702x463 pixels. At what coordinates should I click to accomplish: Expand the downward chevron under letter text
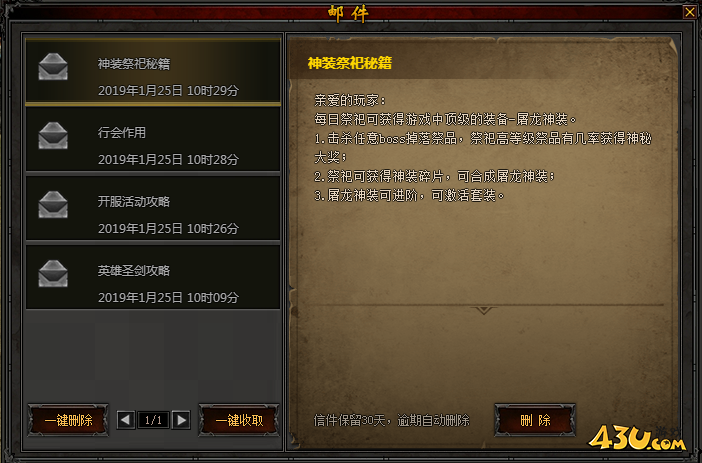tap(484, 310)
